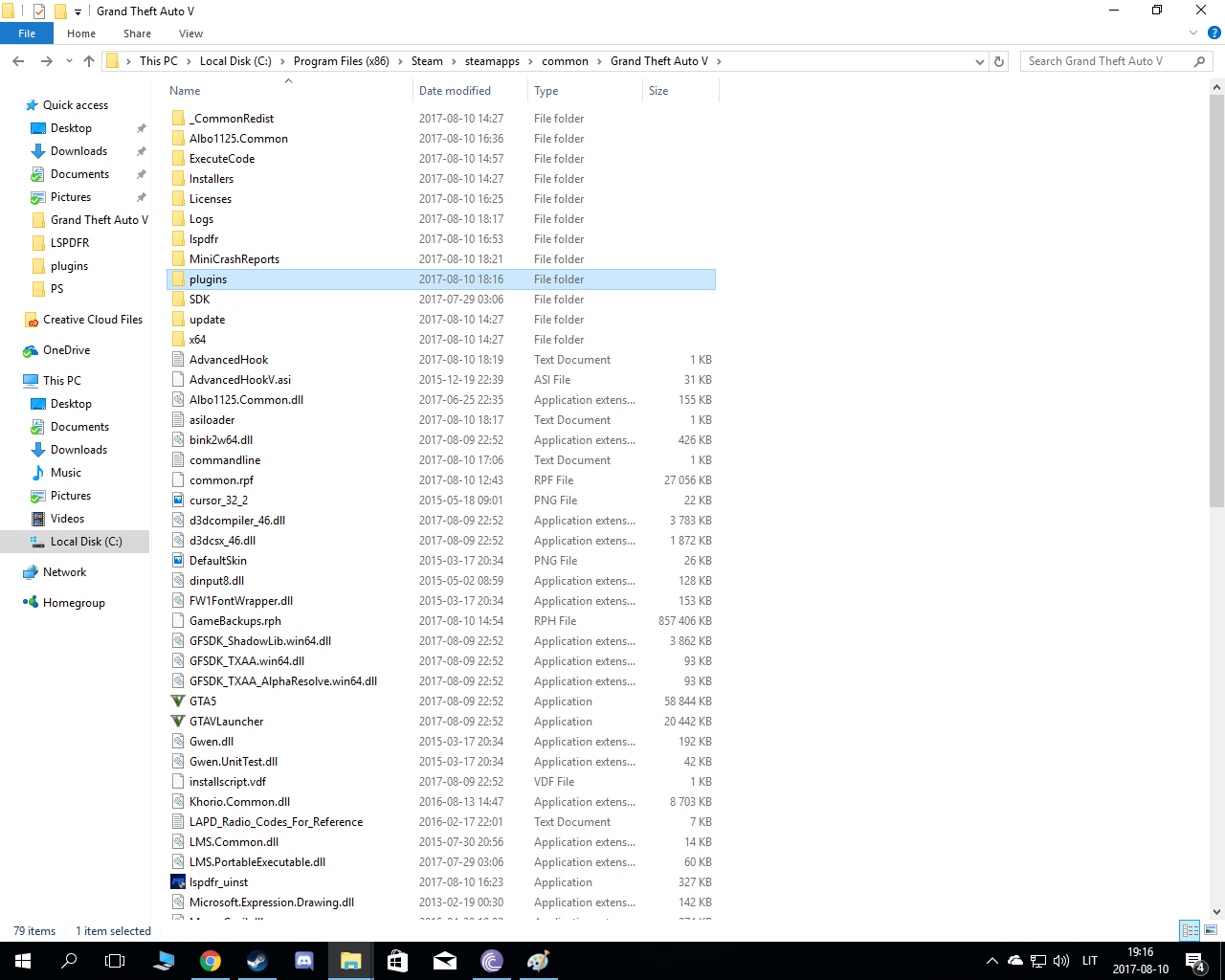The image size is (1225, 980).
Task: Click the vertical scrollbar down arrow
Action: click(1217, 912)
